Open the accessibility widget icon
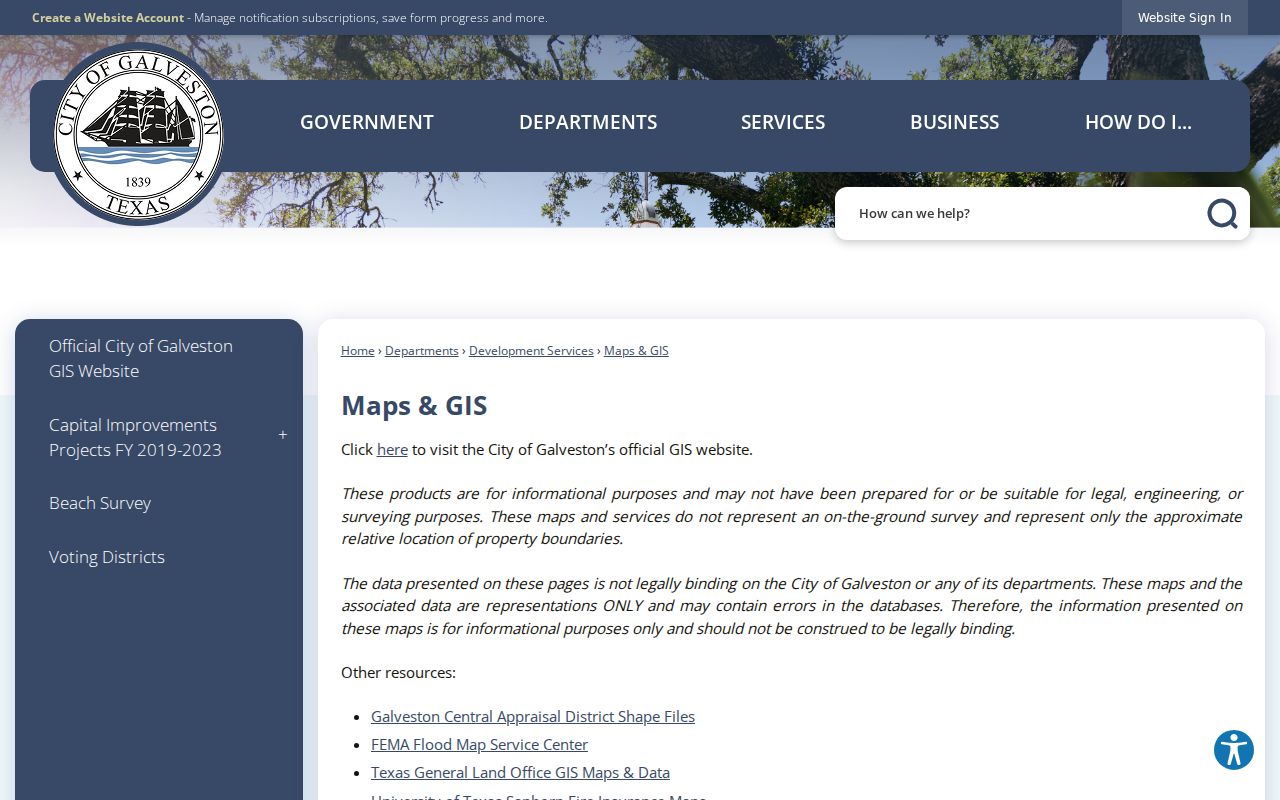 click(1234, 750)
